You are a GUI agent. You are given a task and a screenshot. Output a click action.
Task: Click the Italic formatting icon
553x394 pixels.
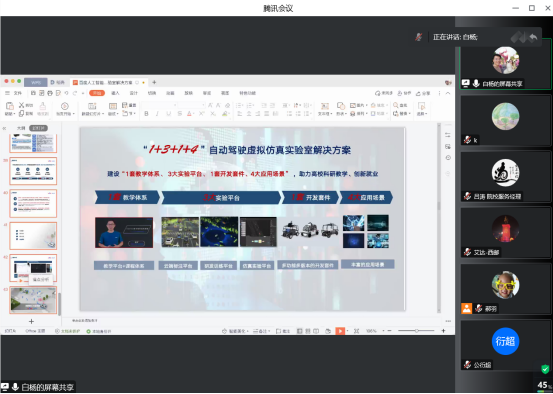(157, 114)
